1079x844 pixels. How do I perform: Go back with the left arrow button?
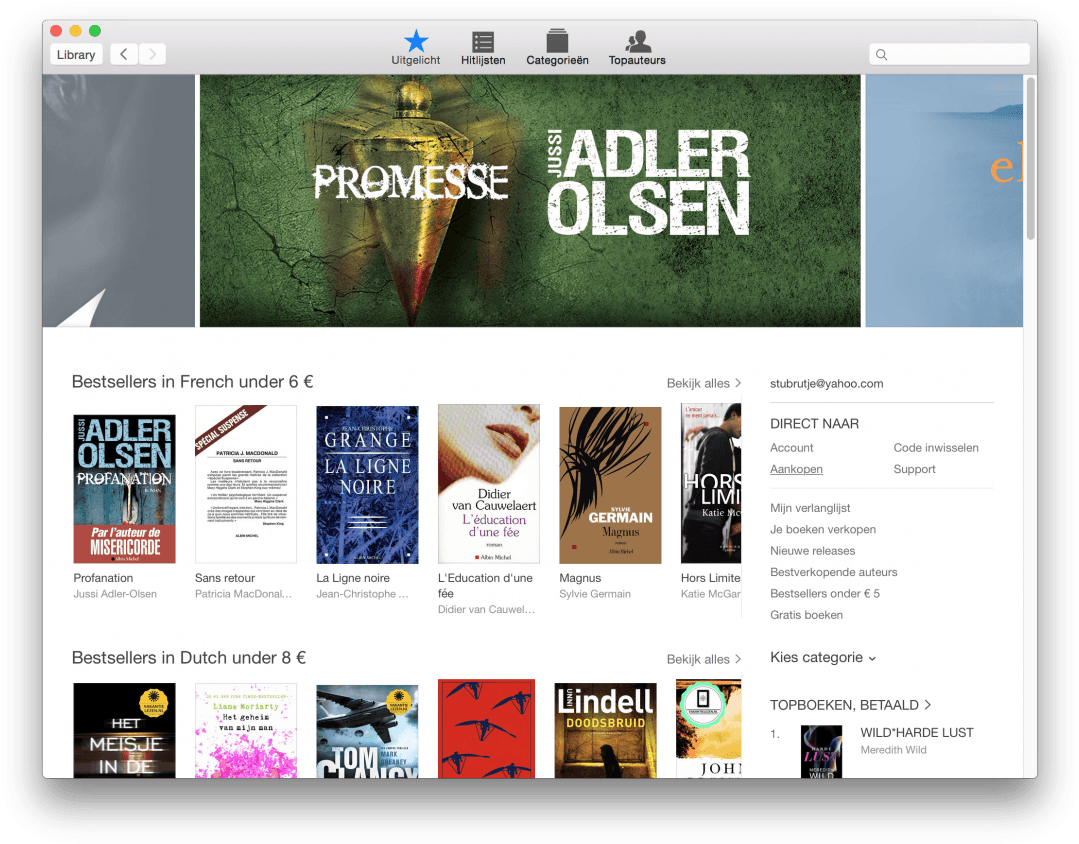click(124, 54)
